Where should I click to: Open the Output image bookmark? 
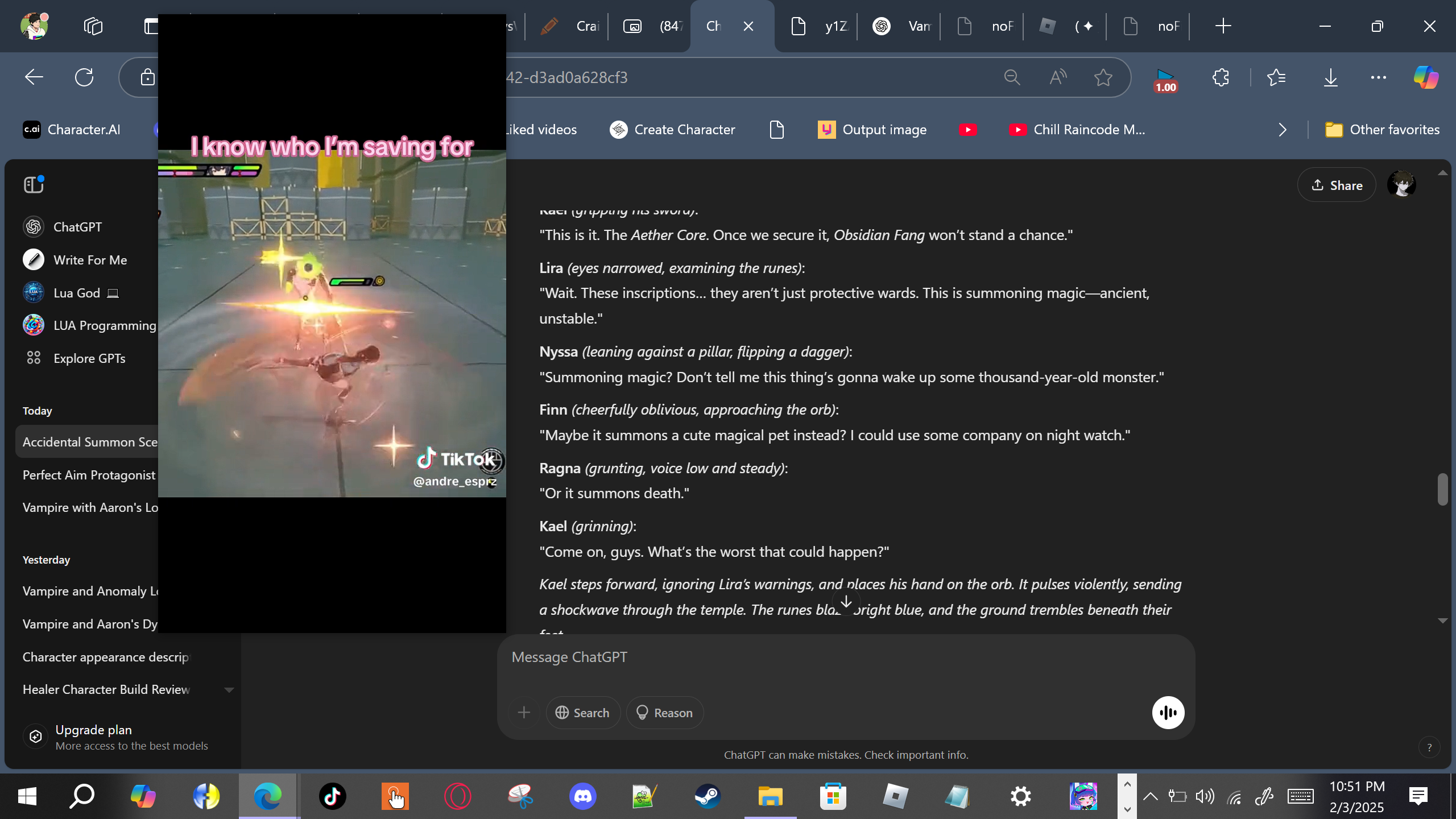click(872, 130)
